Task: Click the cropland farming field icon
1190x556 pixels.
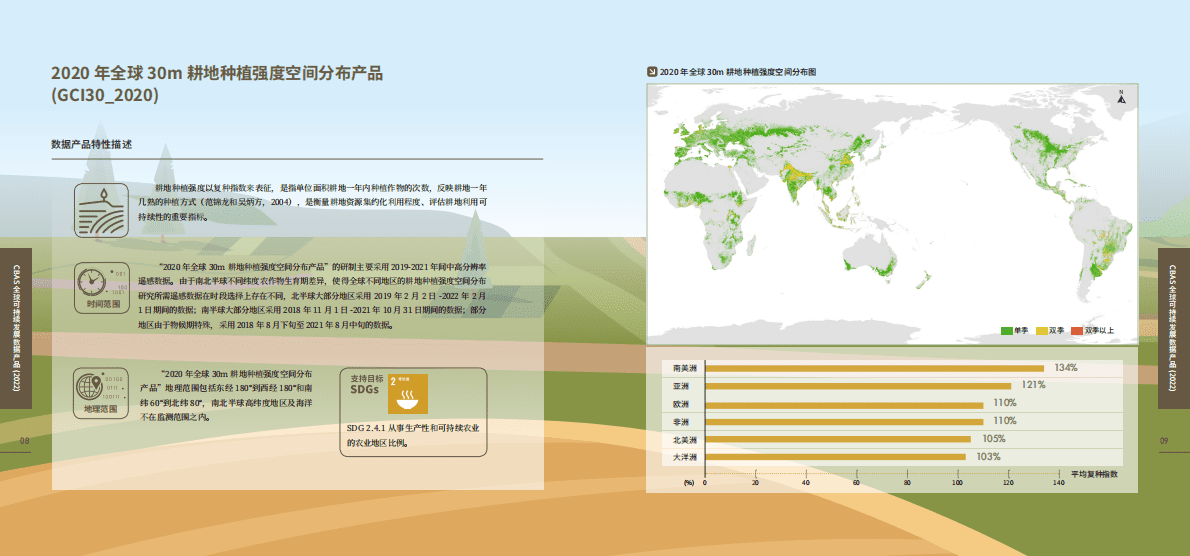Action: point(103,209)
